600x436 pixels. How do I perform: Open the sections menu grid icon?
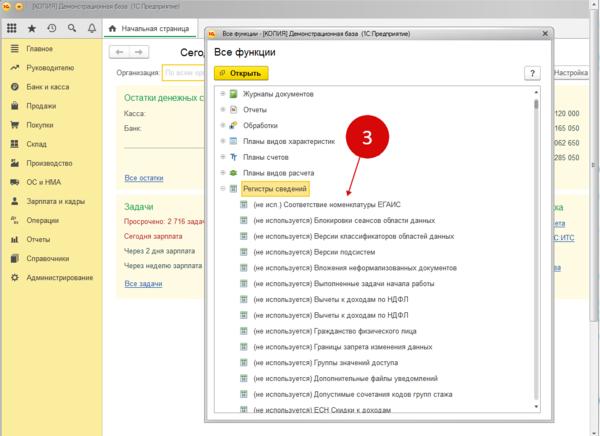(x=11, y=28)
